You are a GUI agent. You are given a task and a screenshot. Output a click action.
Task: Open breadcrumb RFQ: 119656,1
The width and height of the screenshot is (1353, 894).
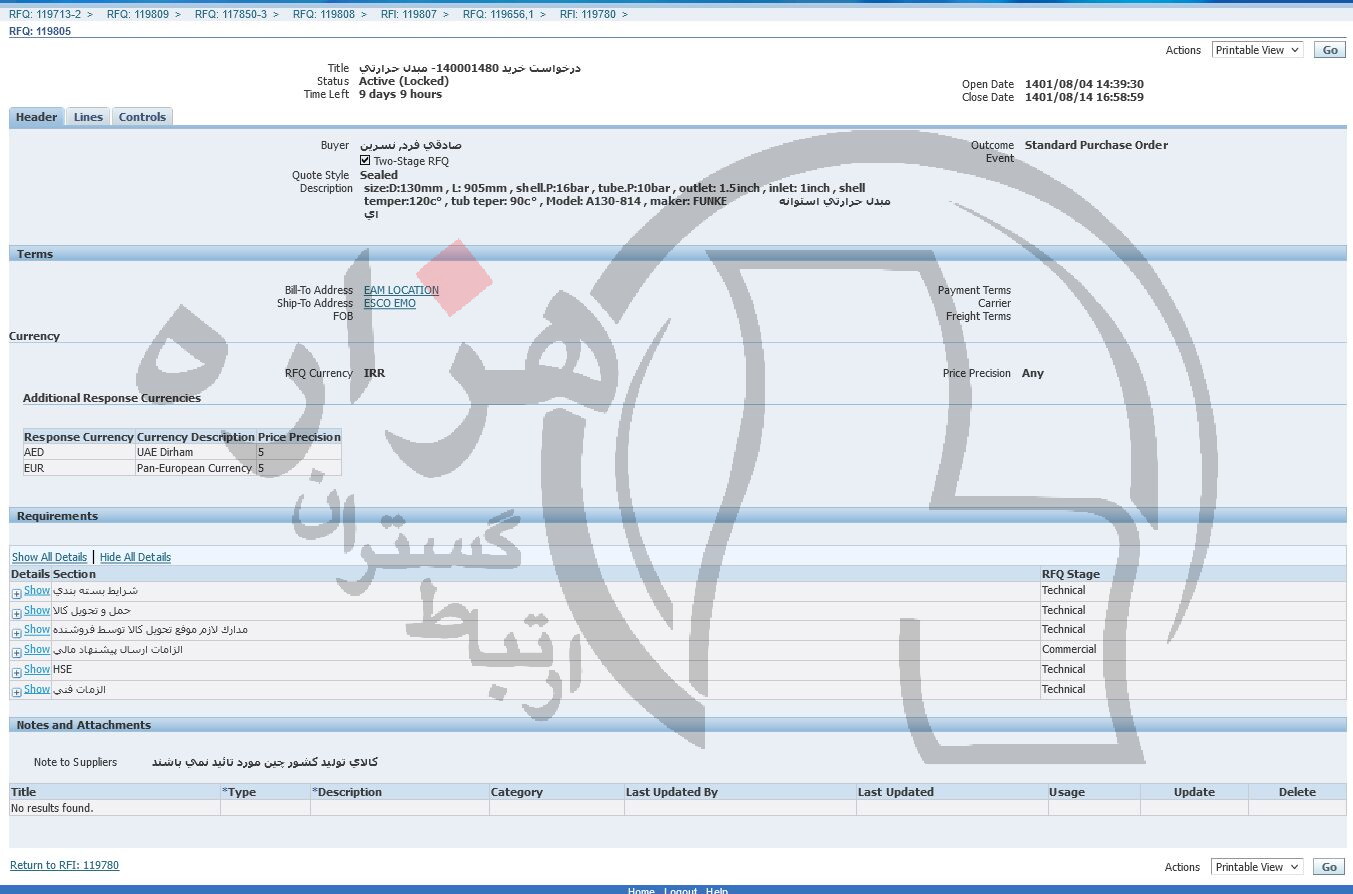498,14
